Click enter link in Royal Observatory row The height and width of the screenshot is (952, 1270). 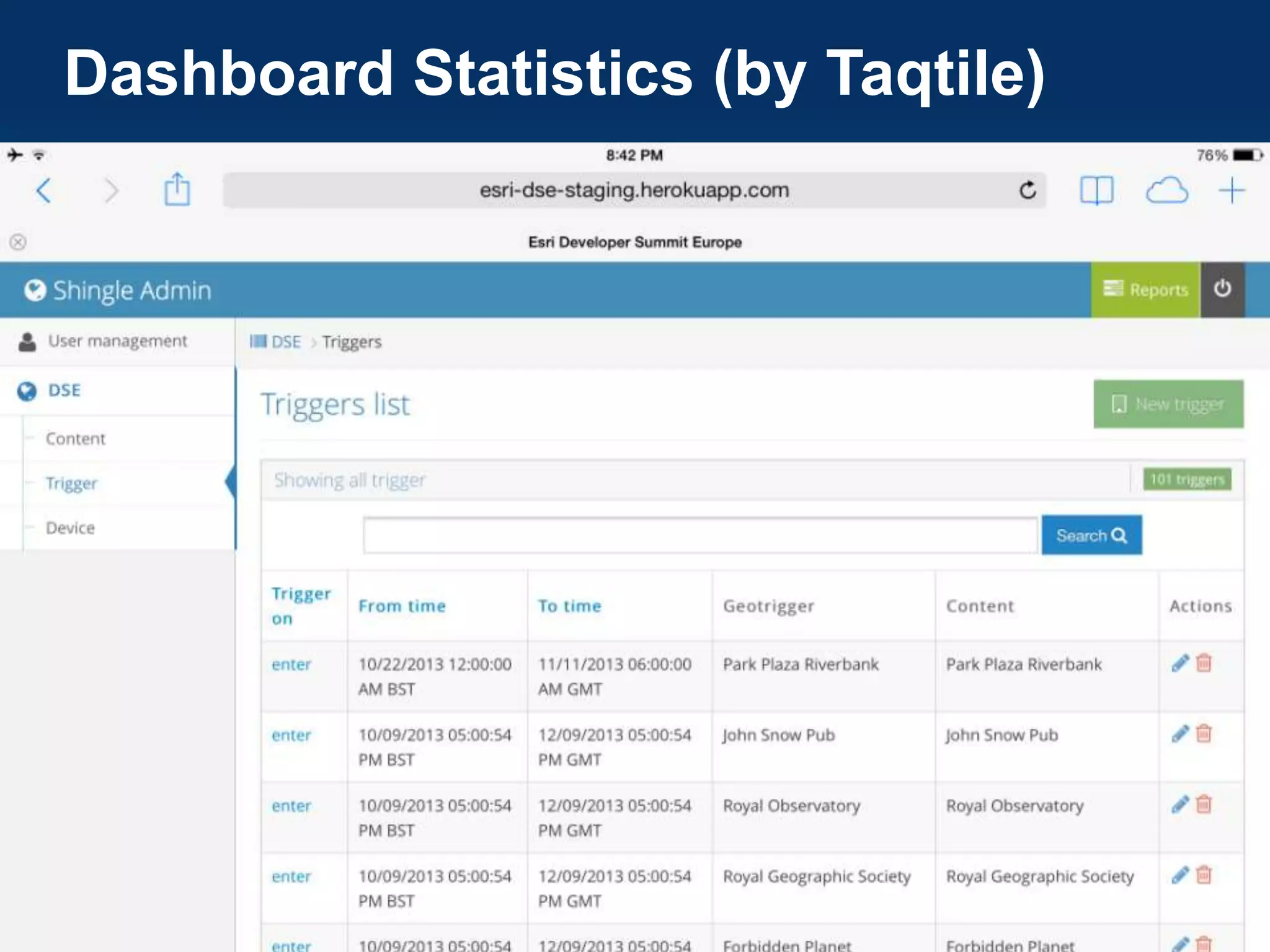click(291, 806)
